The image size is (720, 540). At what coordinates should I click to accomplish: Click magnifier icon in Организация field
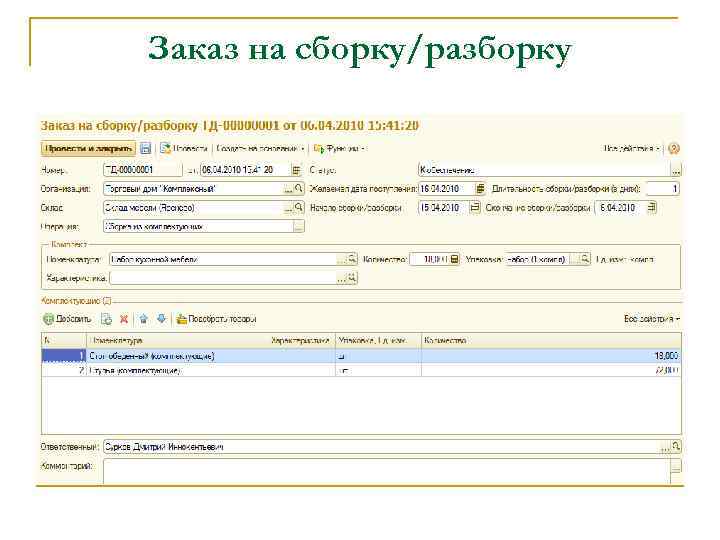coord(298,189)
